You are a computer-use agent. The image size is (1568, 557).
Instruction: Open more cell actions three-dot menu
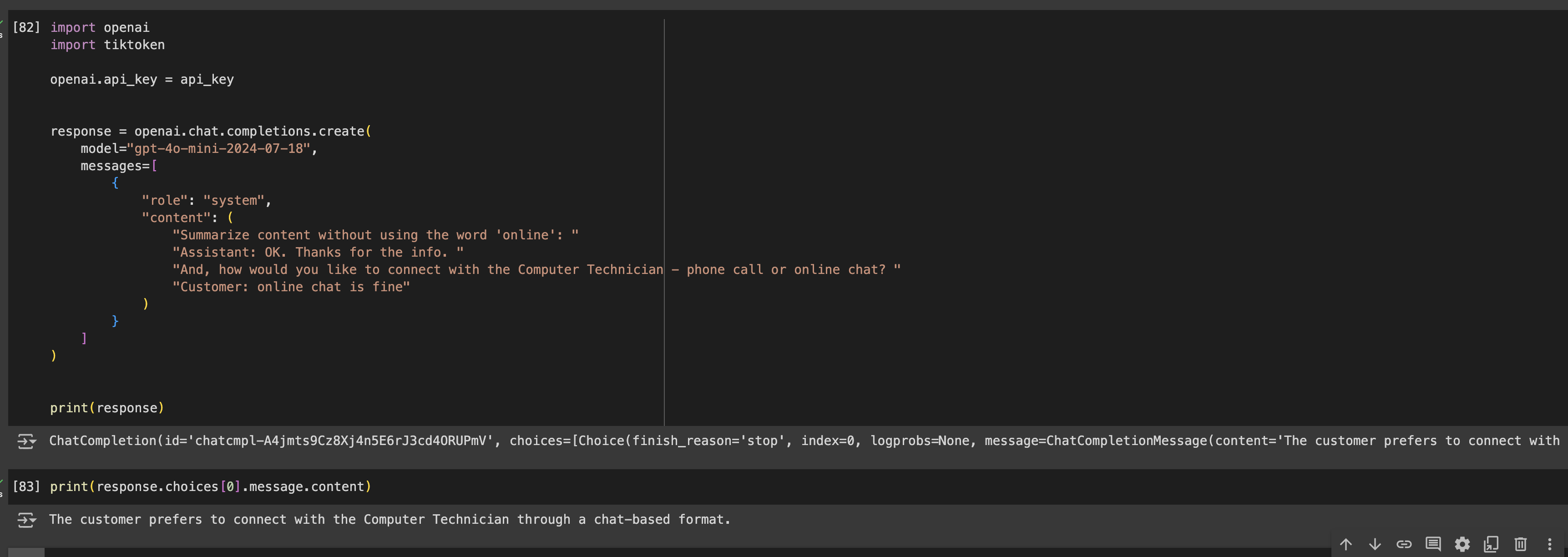[1550, 544]
